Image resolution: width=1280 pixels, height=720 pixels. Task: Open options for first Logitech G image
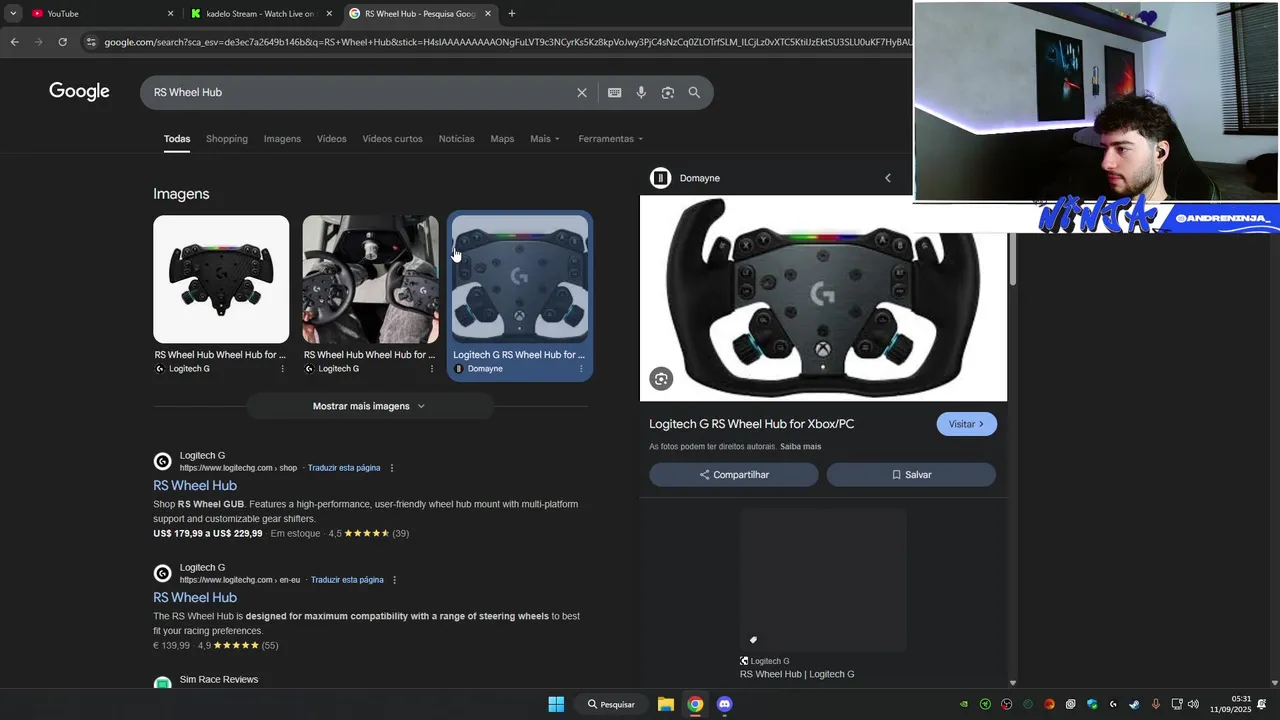[282, 368]
